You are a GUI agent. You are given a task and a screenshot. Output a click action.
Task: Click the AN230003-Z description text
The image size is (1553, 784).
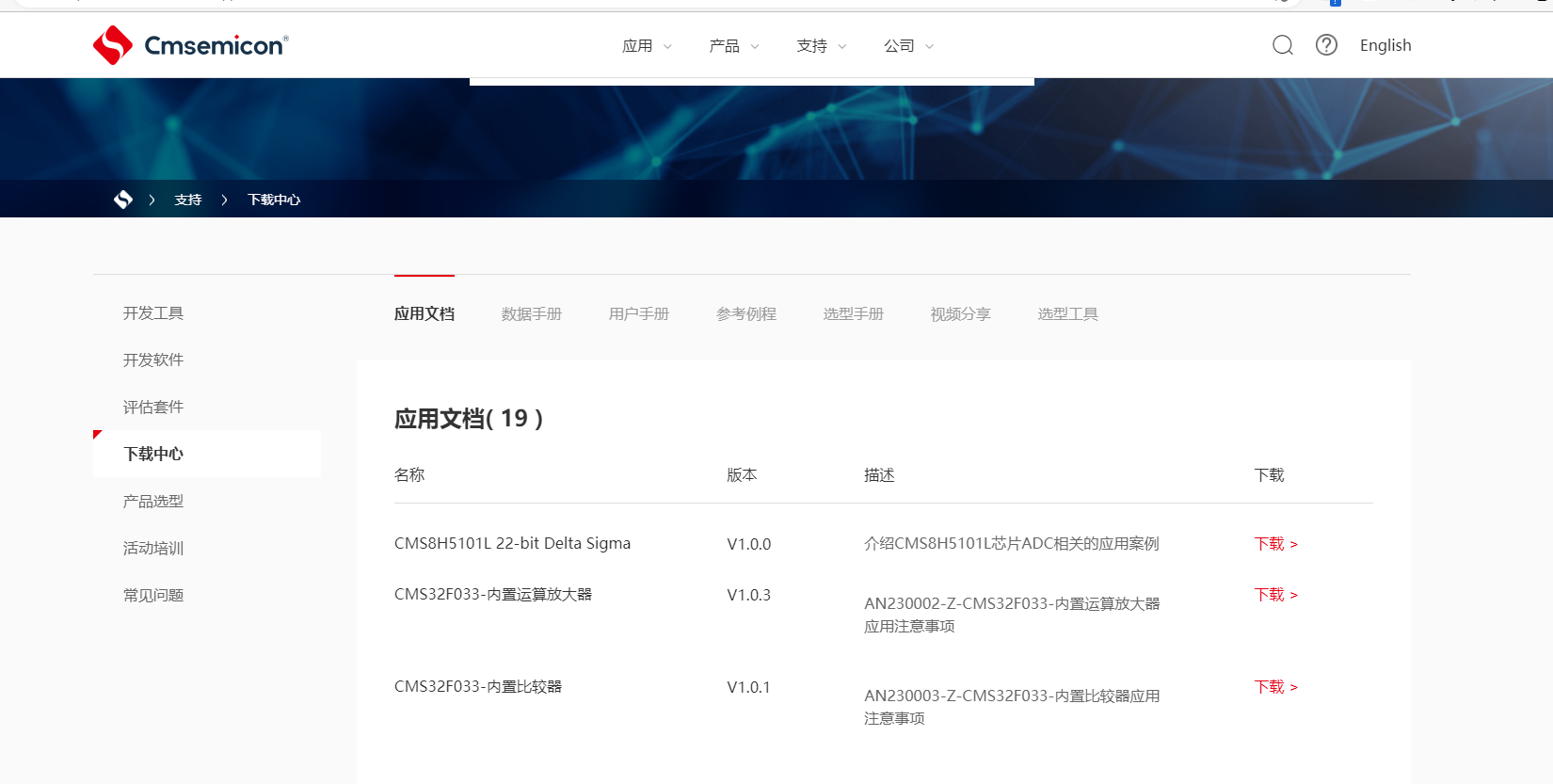(1012, 707)
